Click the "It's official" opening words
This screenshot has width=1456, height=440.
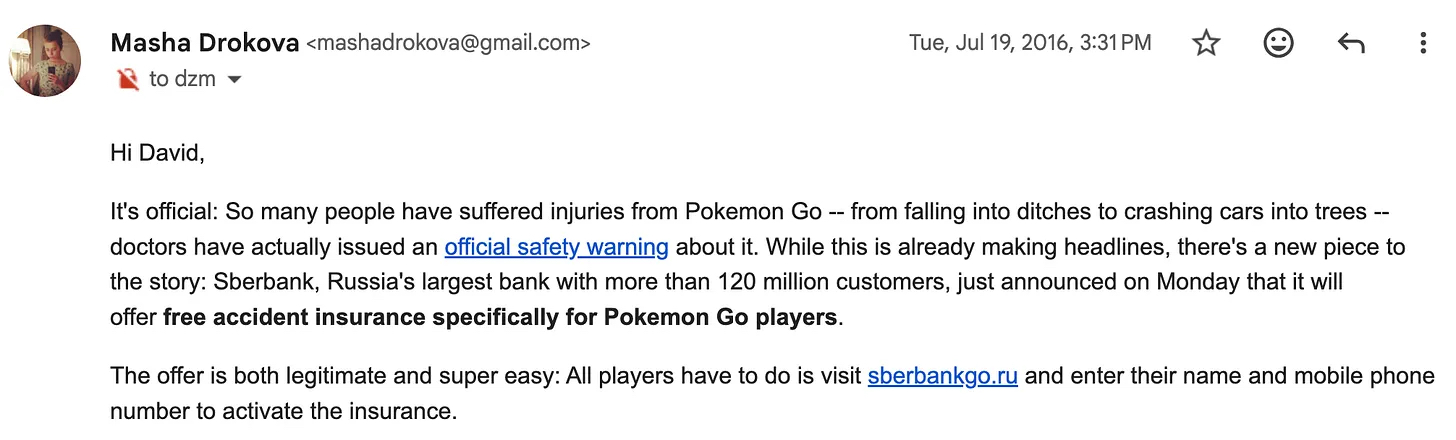[159, 212]
